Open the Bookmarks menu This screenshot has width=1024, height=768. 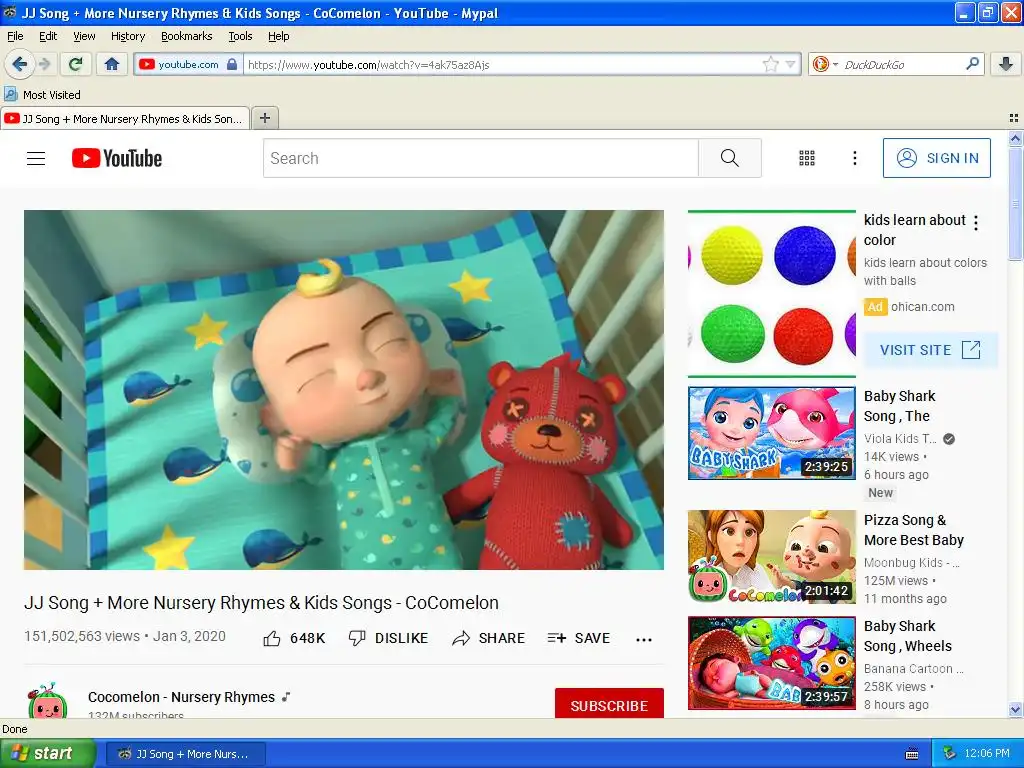(186, 36)
